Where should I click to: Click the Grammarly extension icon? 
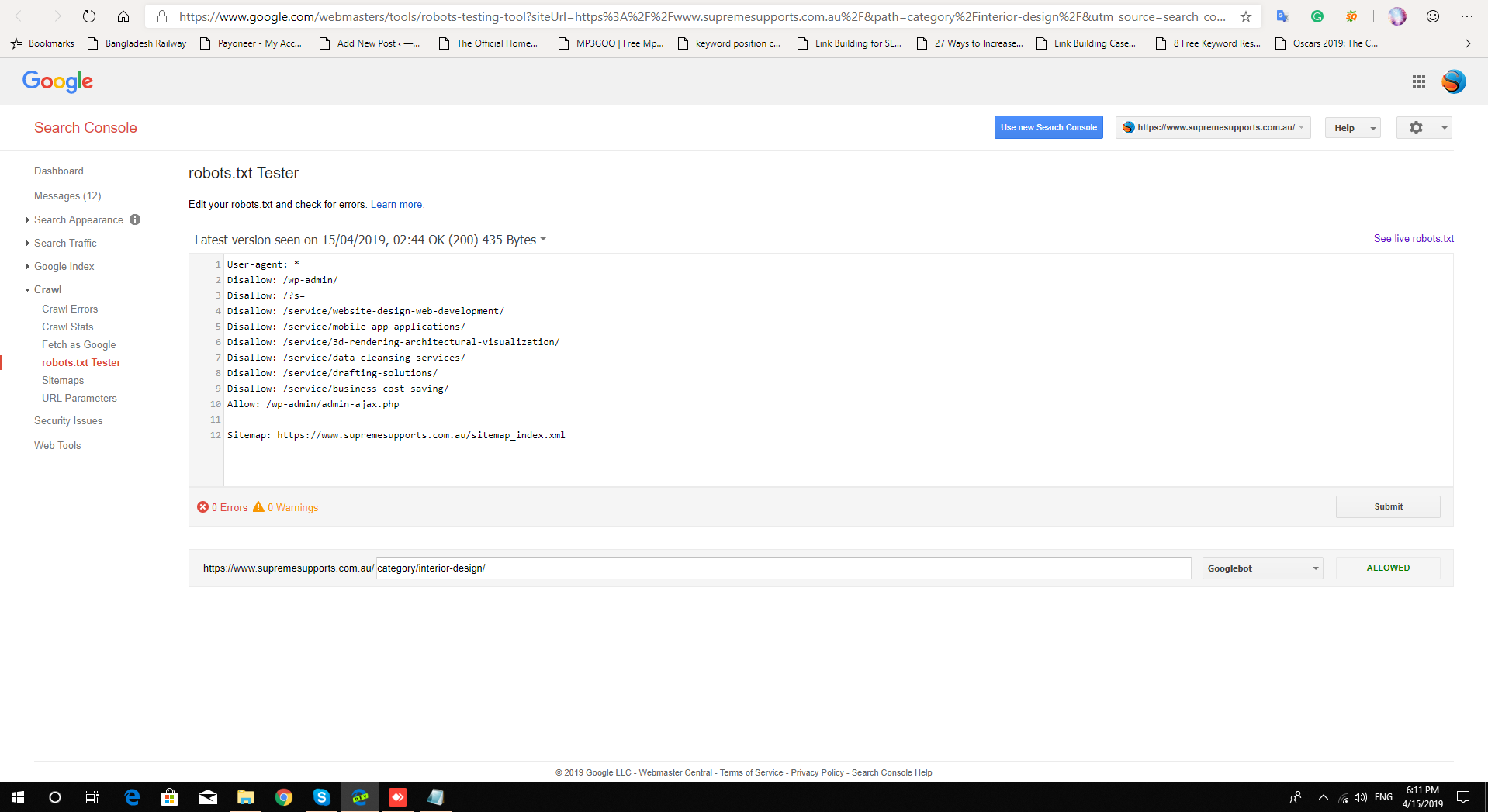click(1317, 16)
